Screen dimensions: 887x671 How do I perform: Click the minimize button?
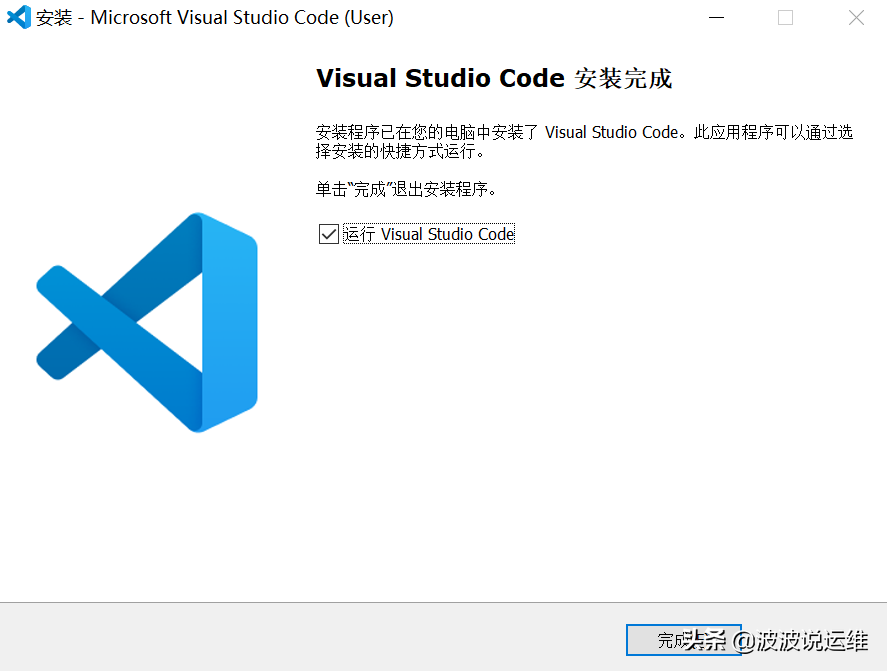(x=716, y=17)
